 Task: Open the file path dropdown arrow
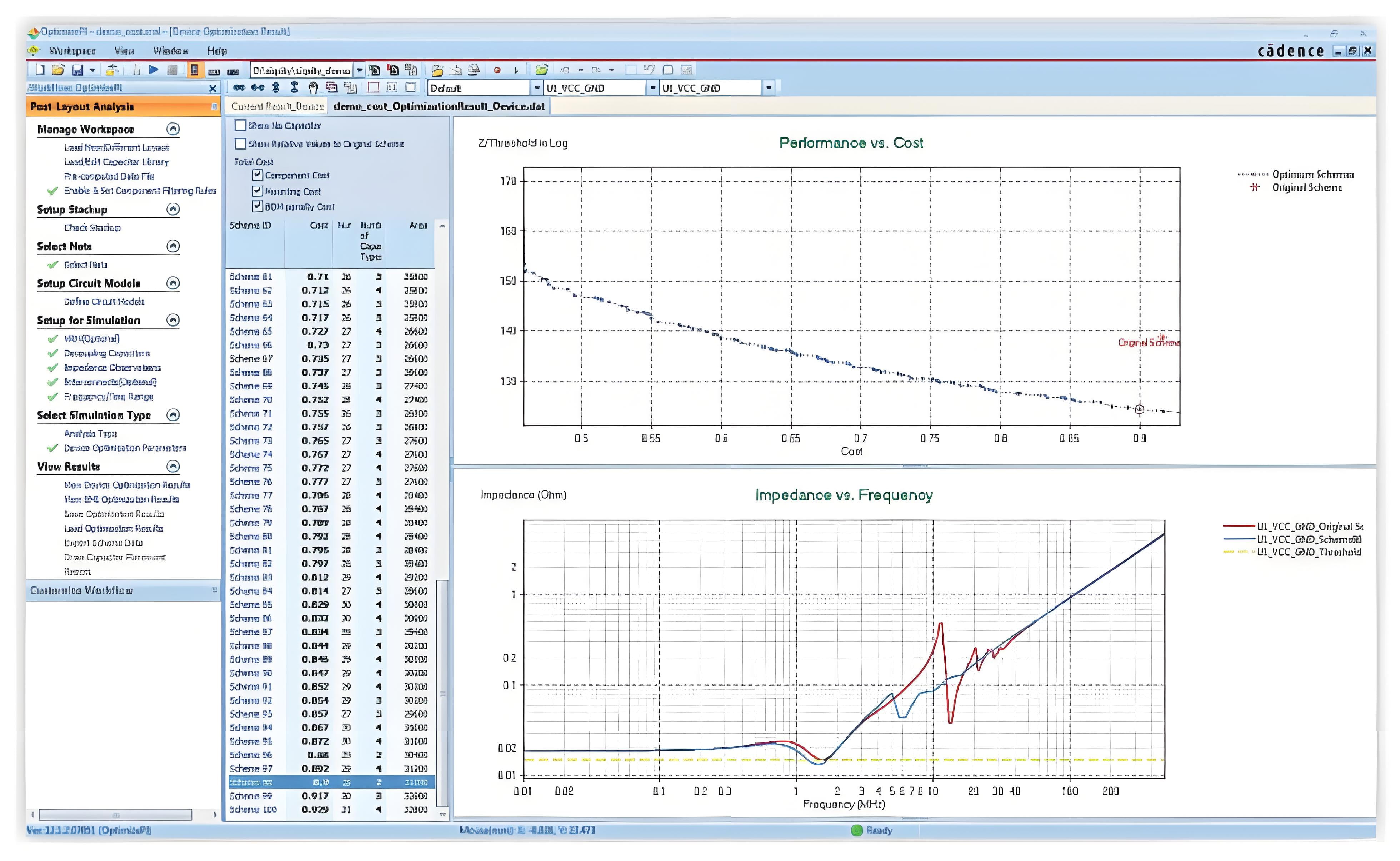click(x=359, y=70)
